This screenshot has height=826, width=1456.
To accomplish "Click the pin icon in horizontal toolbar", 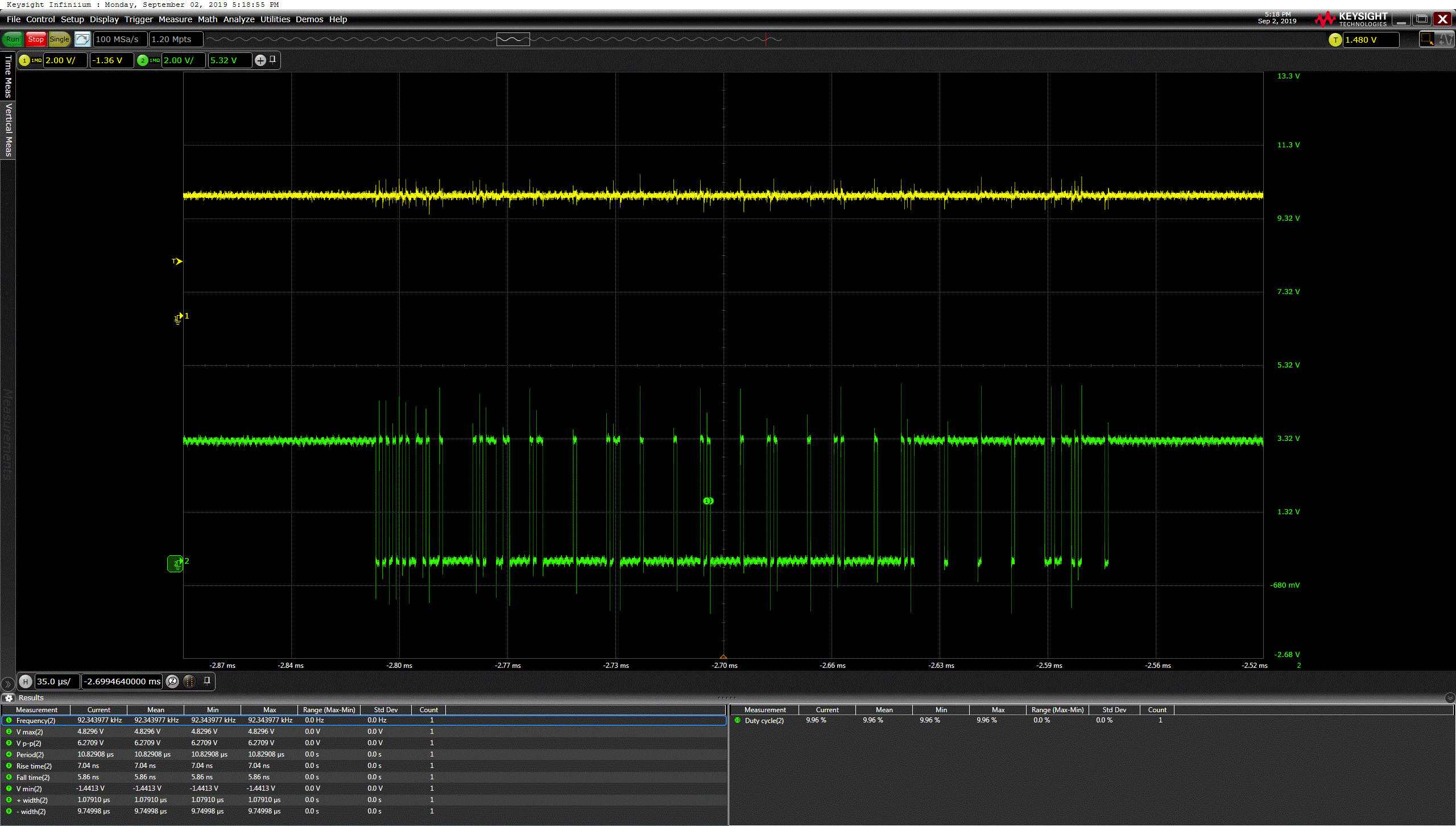I will [x=207, y=680].
